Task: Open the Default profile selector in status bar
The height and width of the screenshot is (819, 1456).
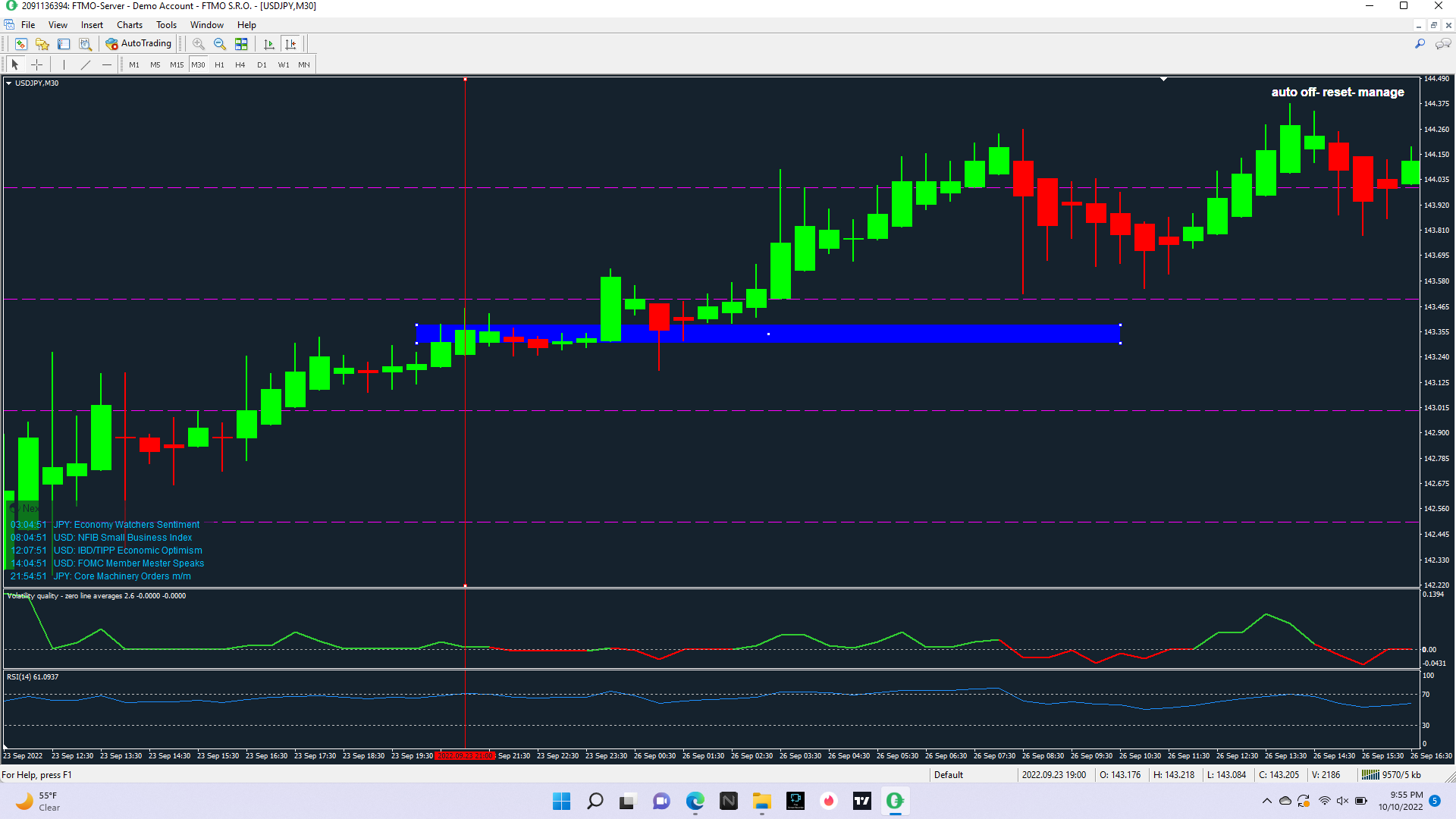Action: click(948, 775)
